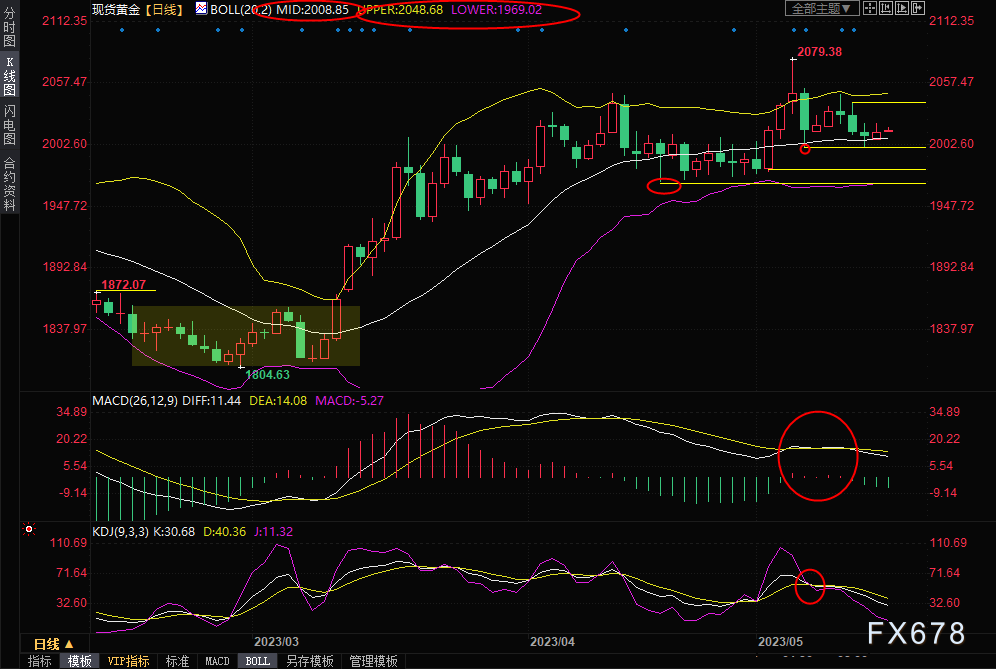Open the 合约资料 side tab
This screenshot has height=669, width=996.
pyautogui.click(x=9, y=183)
